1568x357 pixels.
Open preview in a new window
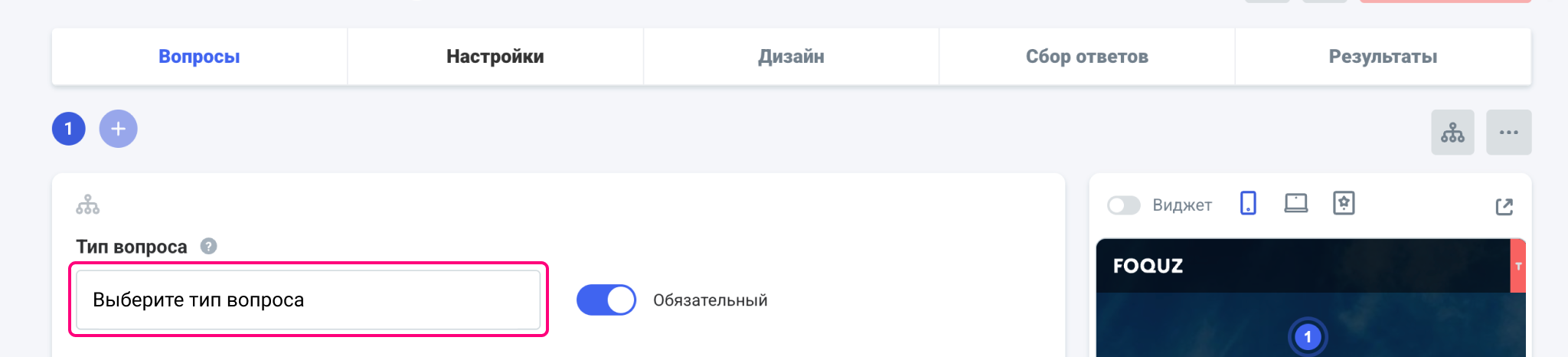[x=1504, y=206]
